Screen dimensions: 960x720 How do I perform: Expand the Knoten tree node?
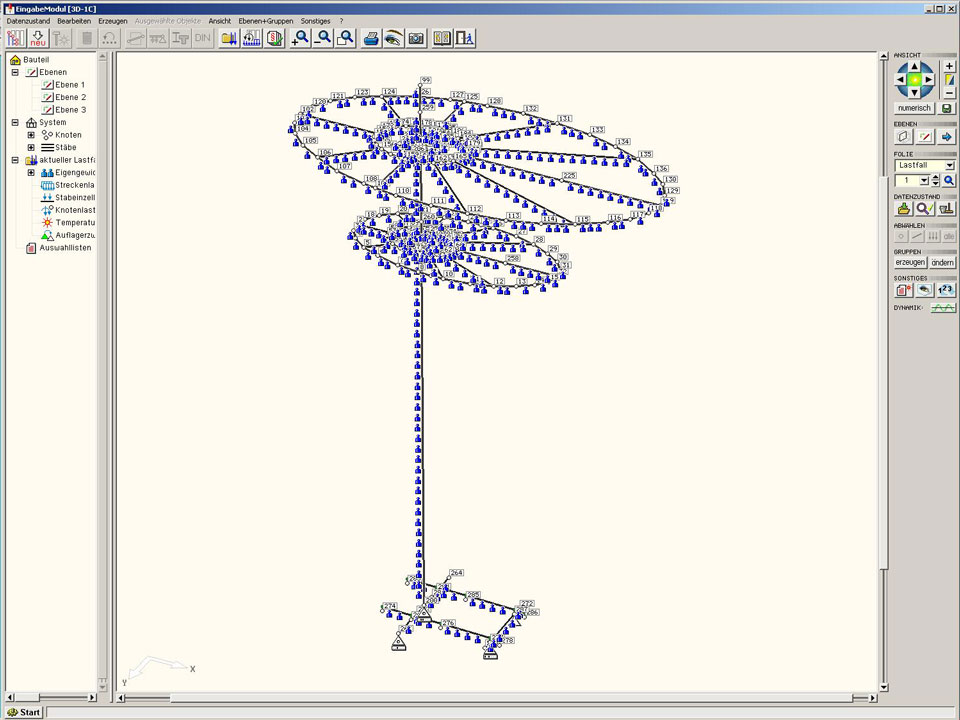[x=31, y=135]
